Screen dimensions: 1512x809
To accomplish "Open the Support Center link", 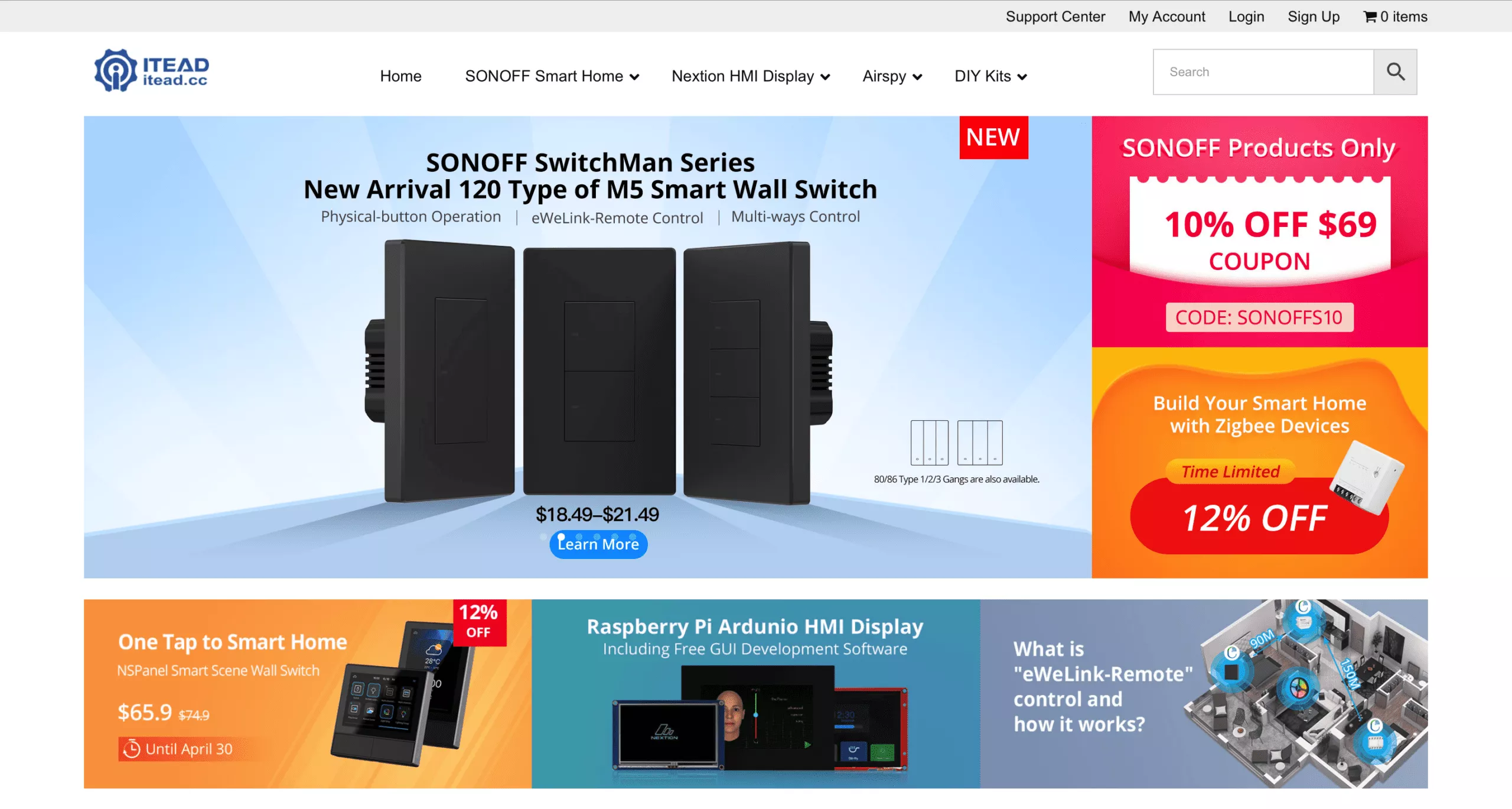I will pos(1055,17).
